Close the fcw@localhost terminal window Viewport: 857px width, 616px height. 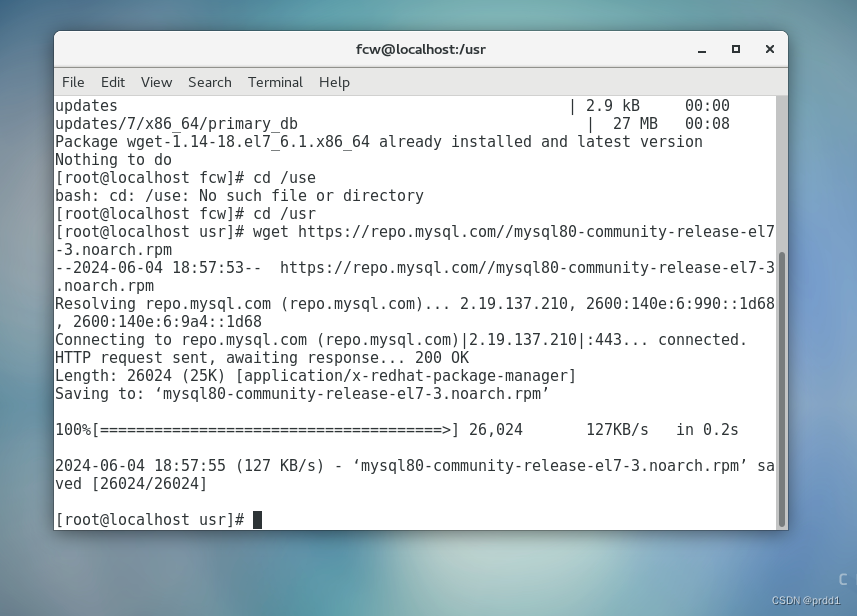point(770,49)
